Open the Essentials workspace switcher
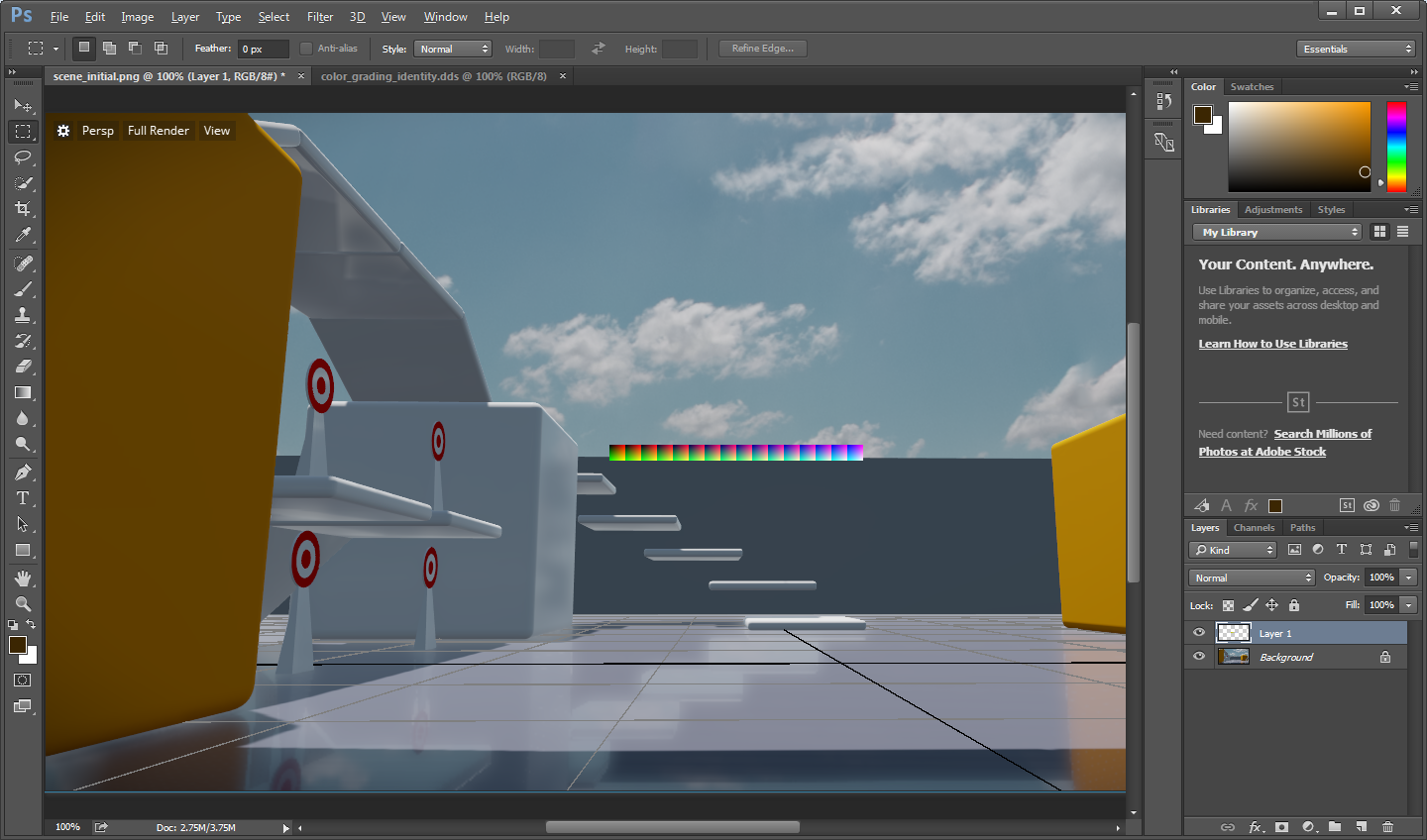 click(1356, 48)
